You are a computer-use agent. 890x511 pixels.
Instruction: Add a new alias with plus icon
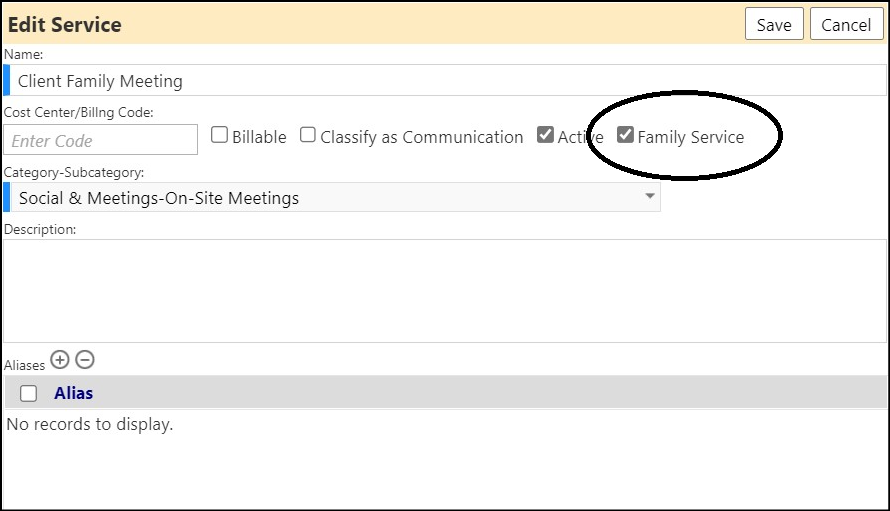point(60,360)
